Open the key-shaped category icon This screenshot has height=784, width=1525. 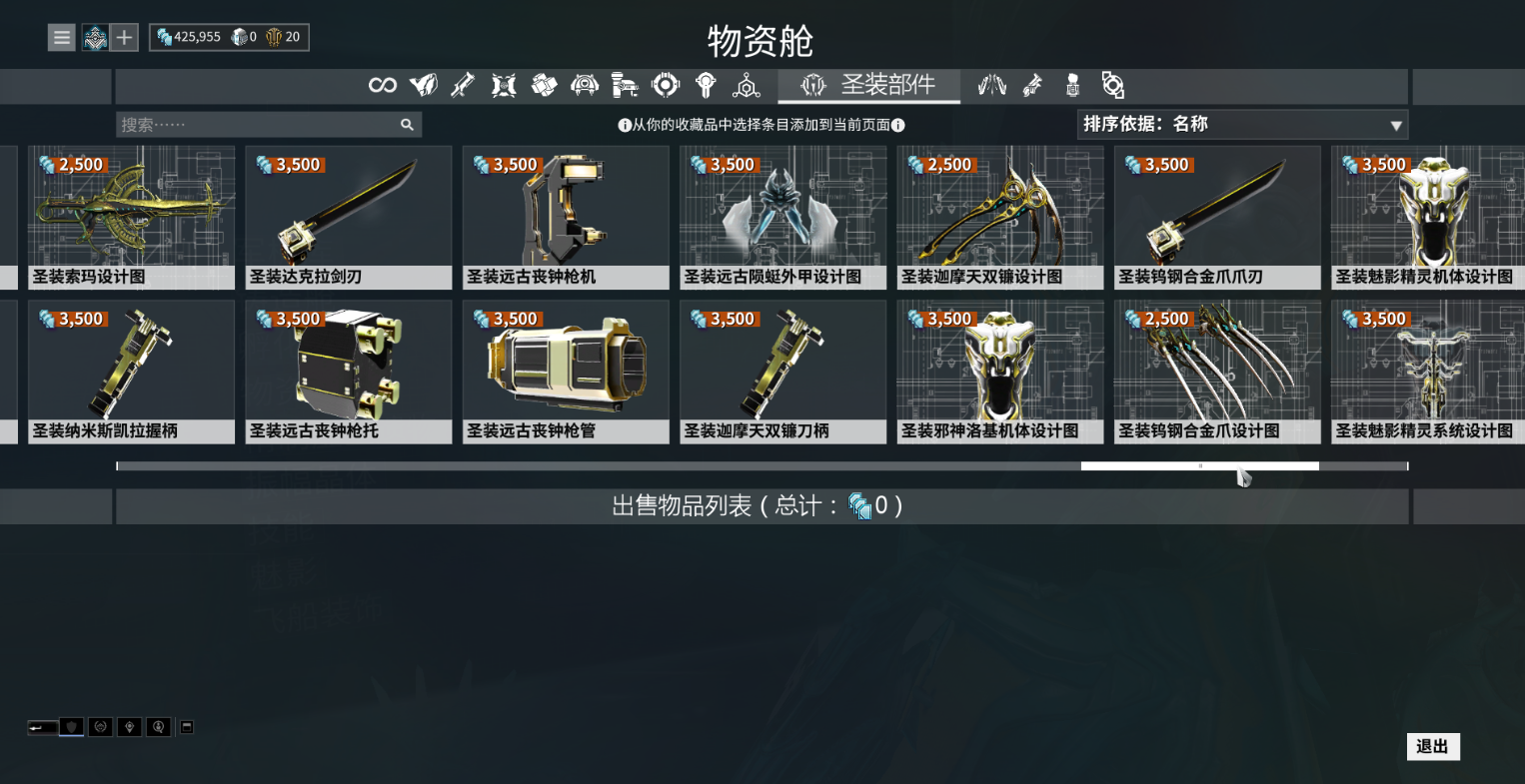point(706,86)
